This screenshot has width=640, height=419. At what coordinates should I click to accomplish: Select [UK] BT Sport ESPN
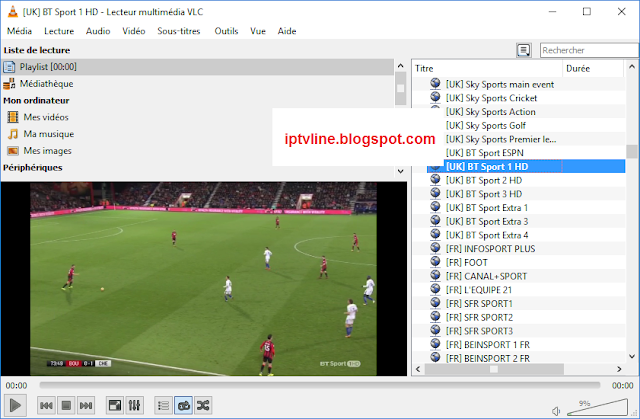[484, 153]
